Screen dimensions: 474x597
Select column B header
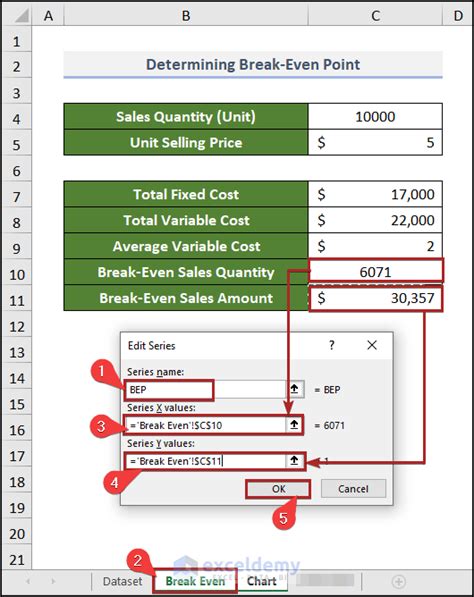click(x=186, y=16)
